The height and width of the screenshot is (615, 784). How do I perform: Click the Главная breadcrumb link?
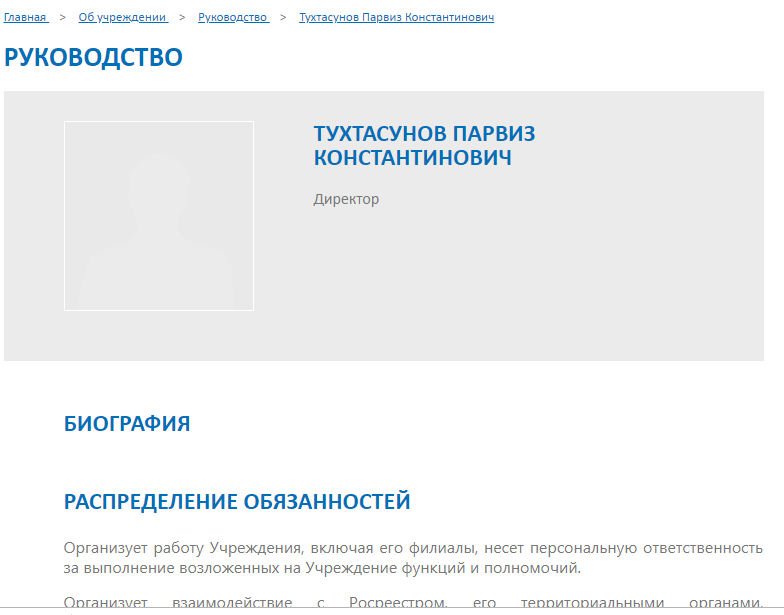tap(25, 17)
